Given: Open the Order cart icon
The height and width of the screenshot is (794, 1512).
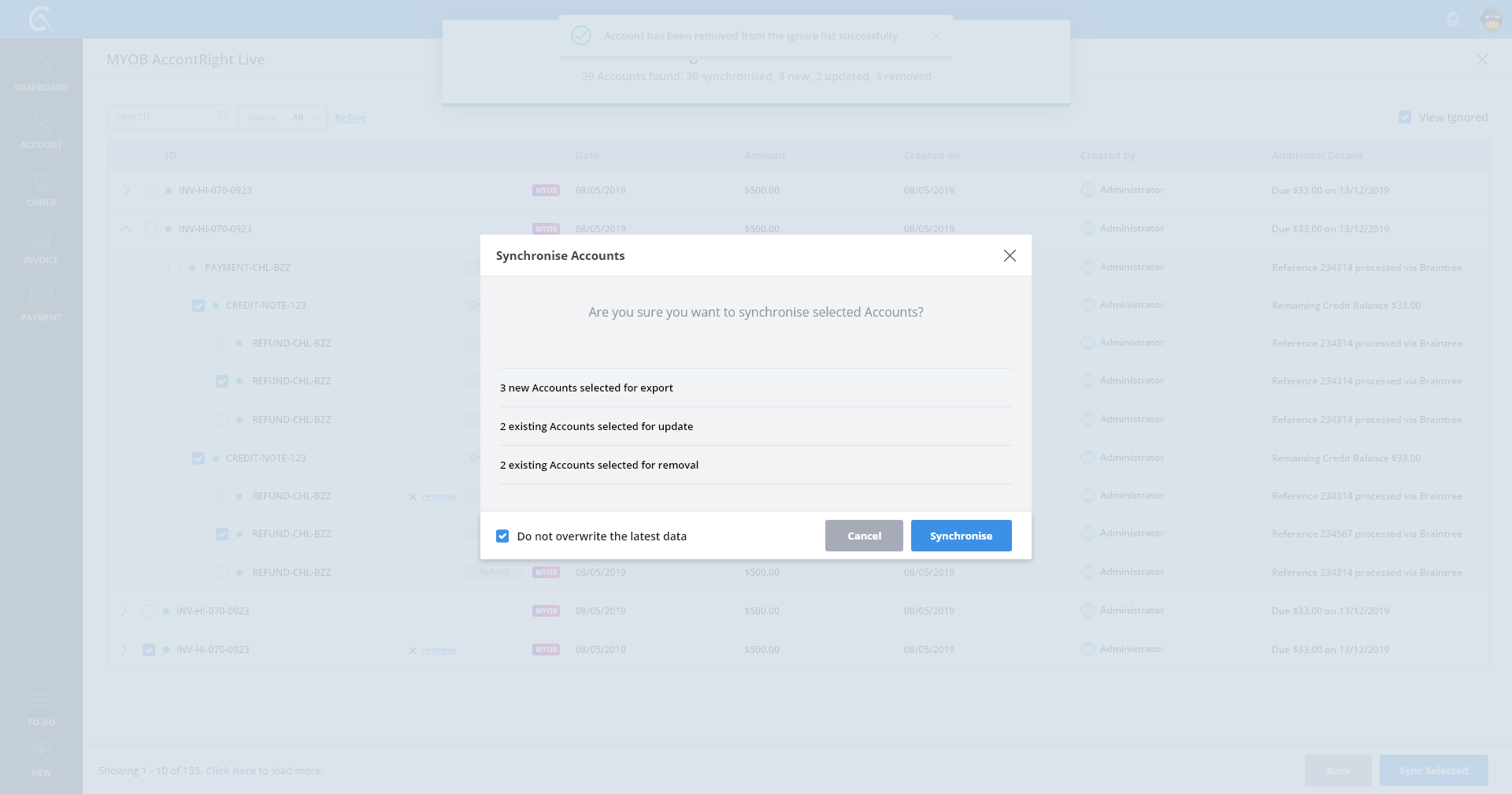Looking at the screenshot, I should coord(41,184).
